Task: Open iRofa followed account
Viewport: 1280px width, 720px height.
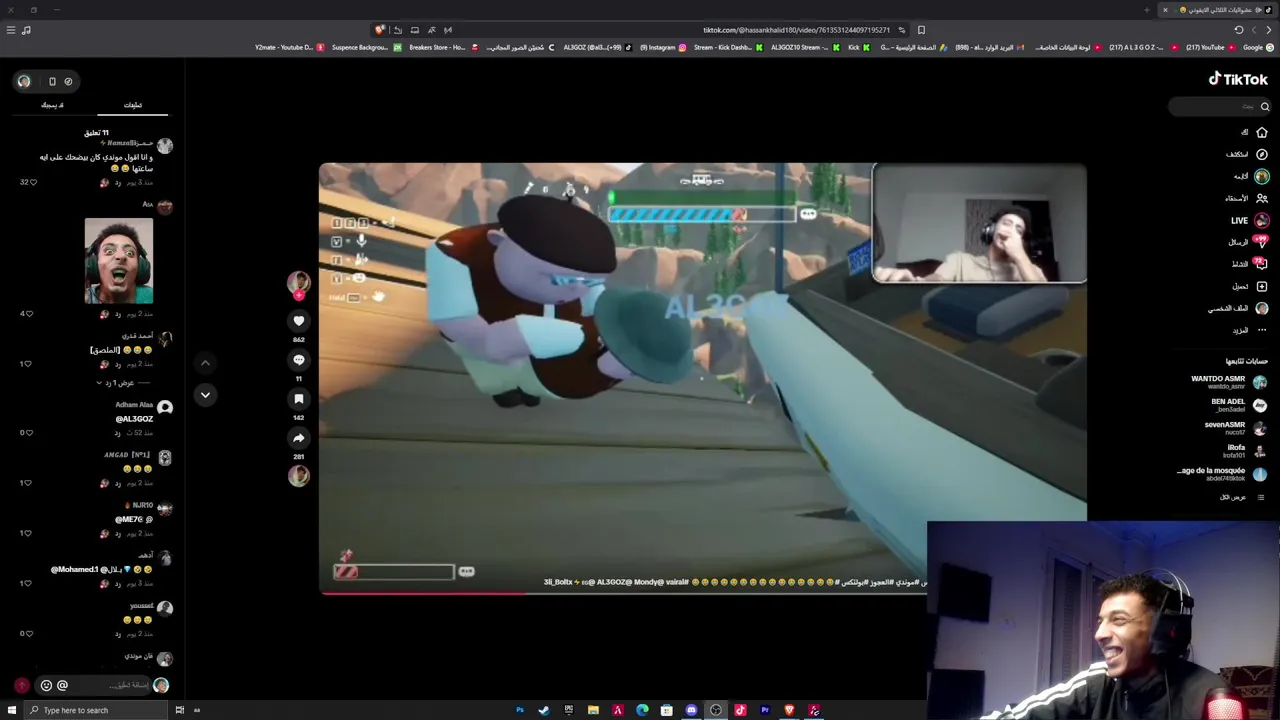Action: (x=1246, y=451)
